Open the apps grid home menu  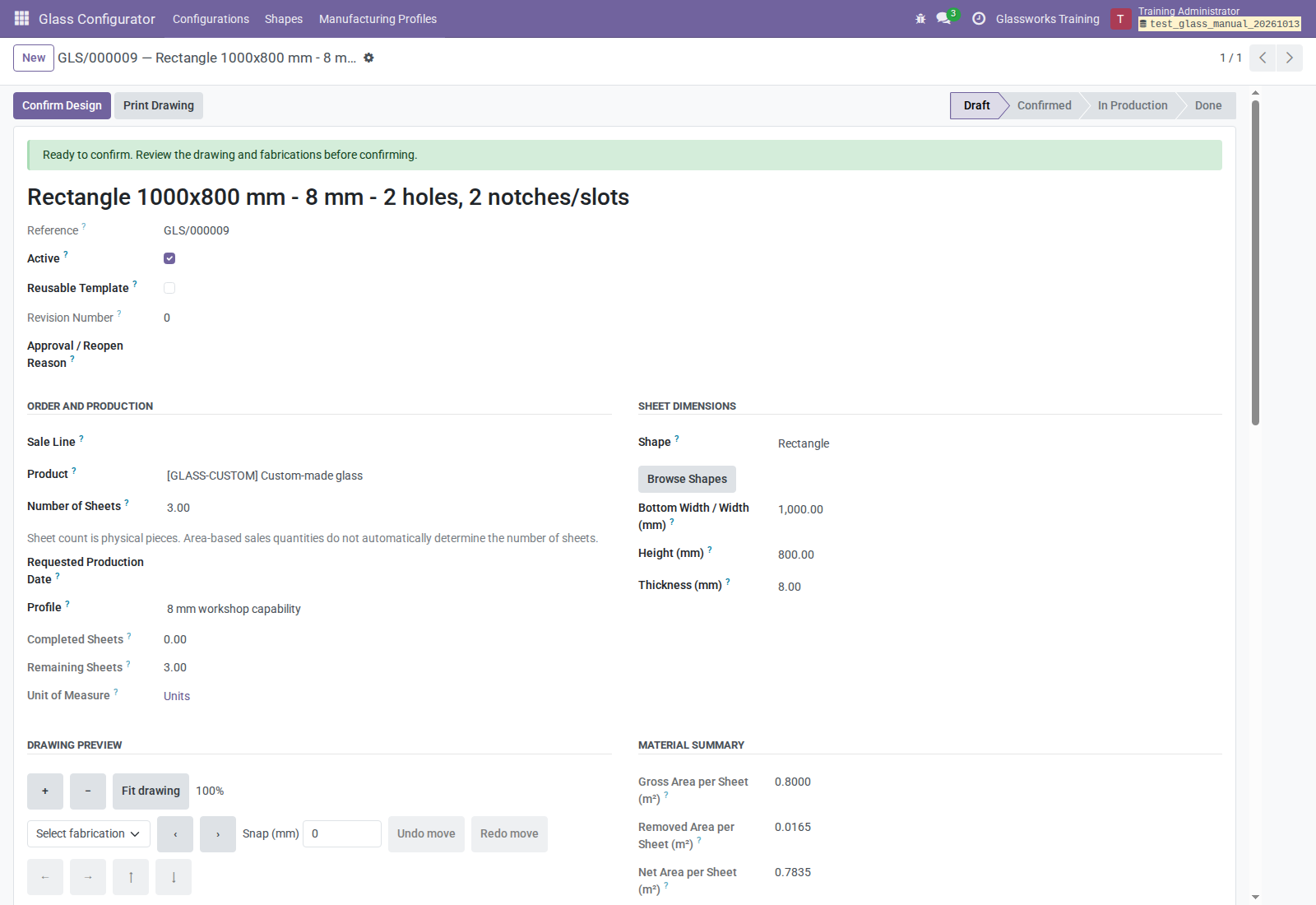pyautogui.click(x=21, y=18)
